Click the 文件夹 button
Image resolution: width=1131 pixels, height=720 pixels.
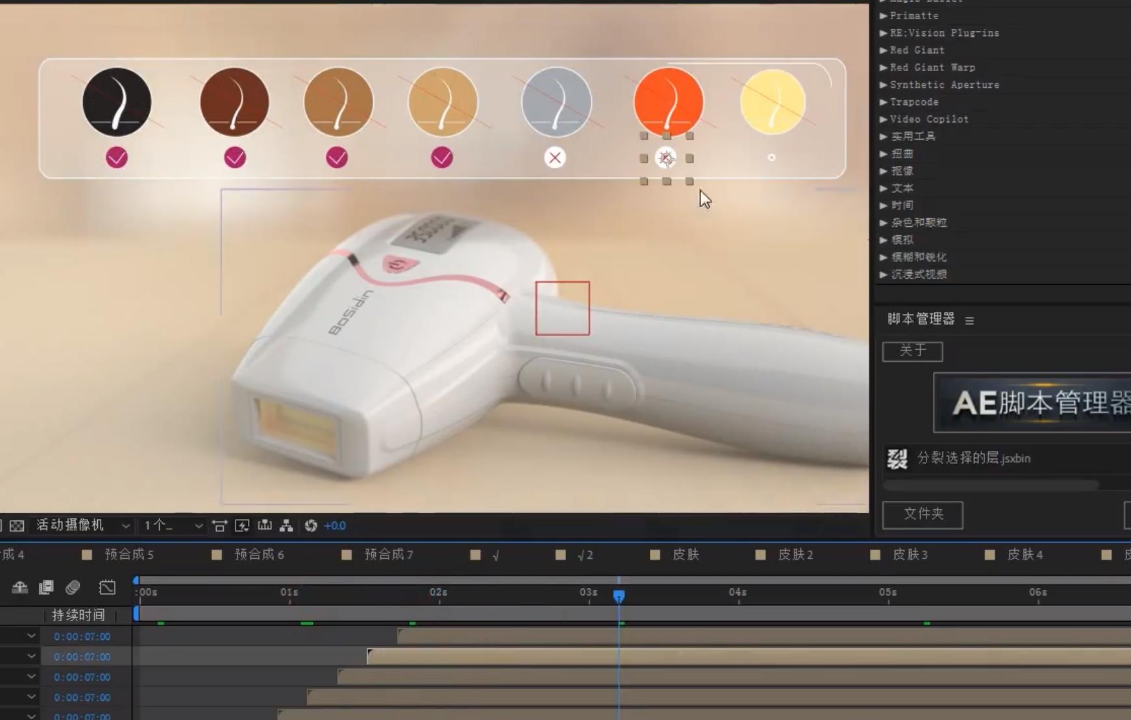923,514
